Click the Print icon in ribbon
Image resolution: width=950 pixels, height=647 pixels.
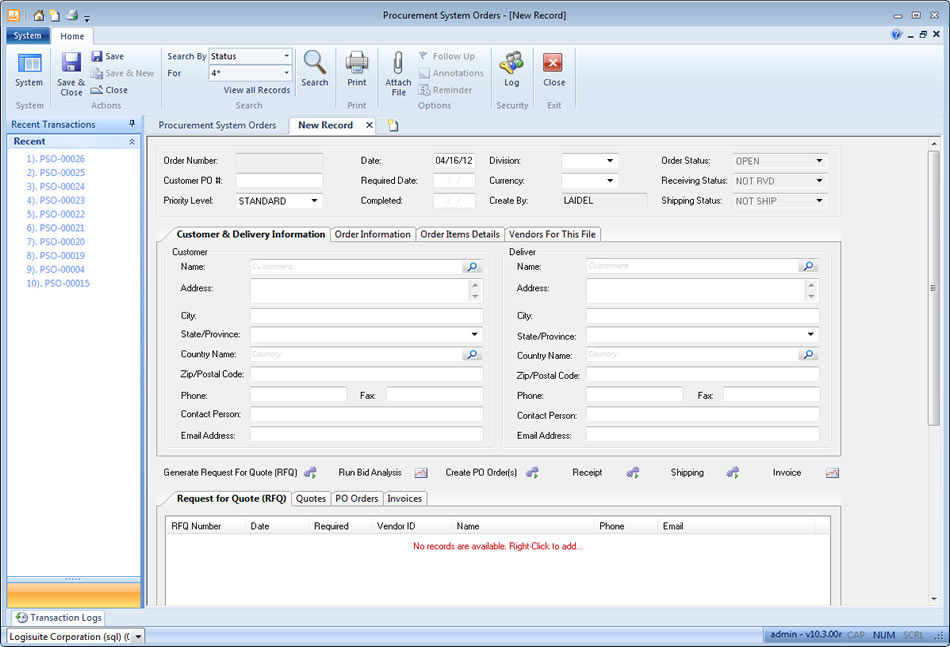click(356, 64)
